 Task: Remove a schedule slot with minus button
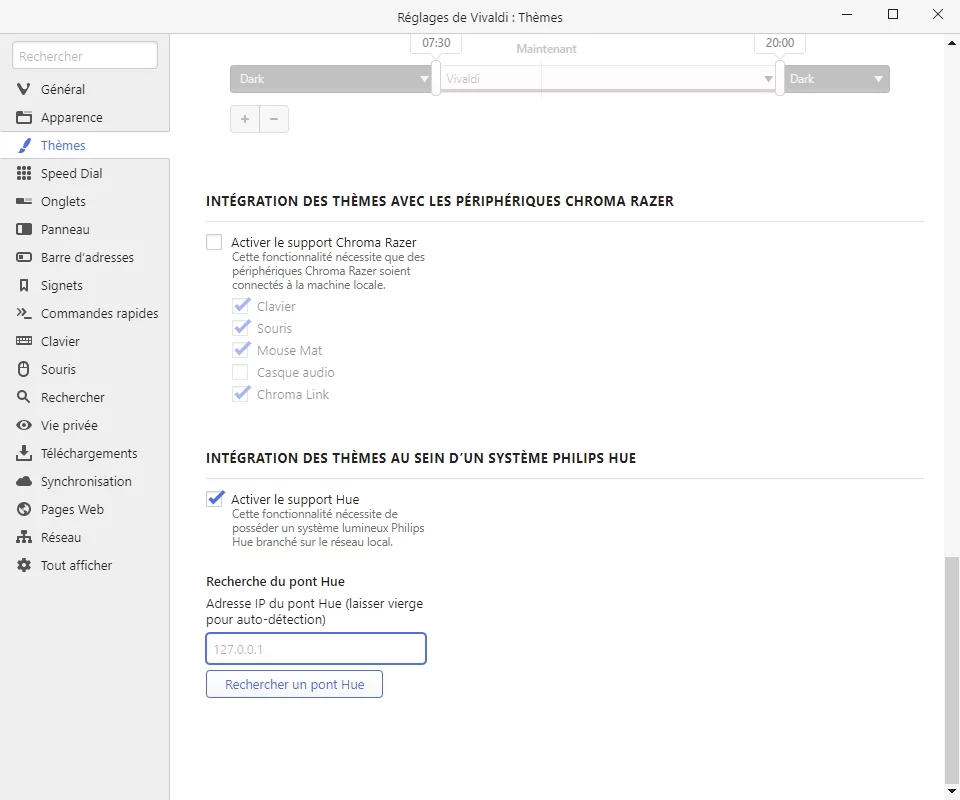(274, 119)
